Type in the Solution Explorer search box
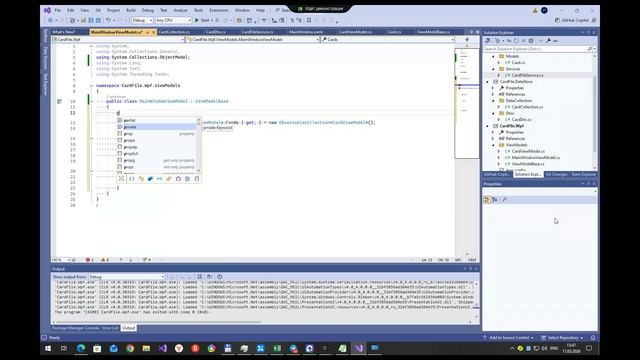This screenshot has height=360, width=640. pyautogui.click(x=536, y=49)
